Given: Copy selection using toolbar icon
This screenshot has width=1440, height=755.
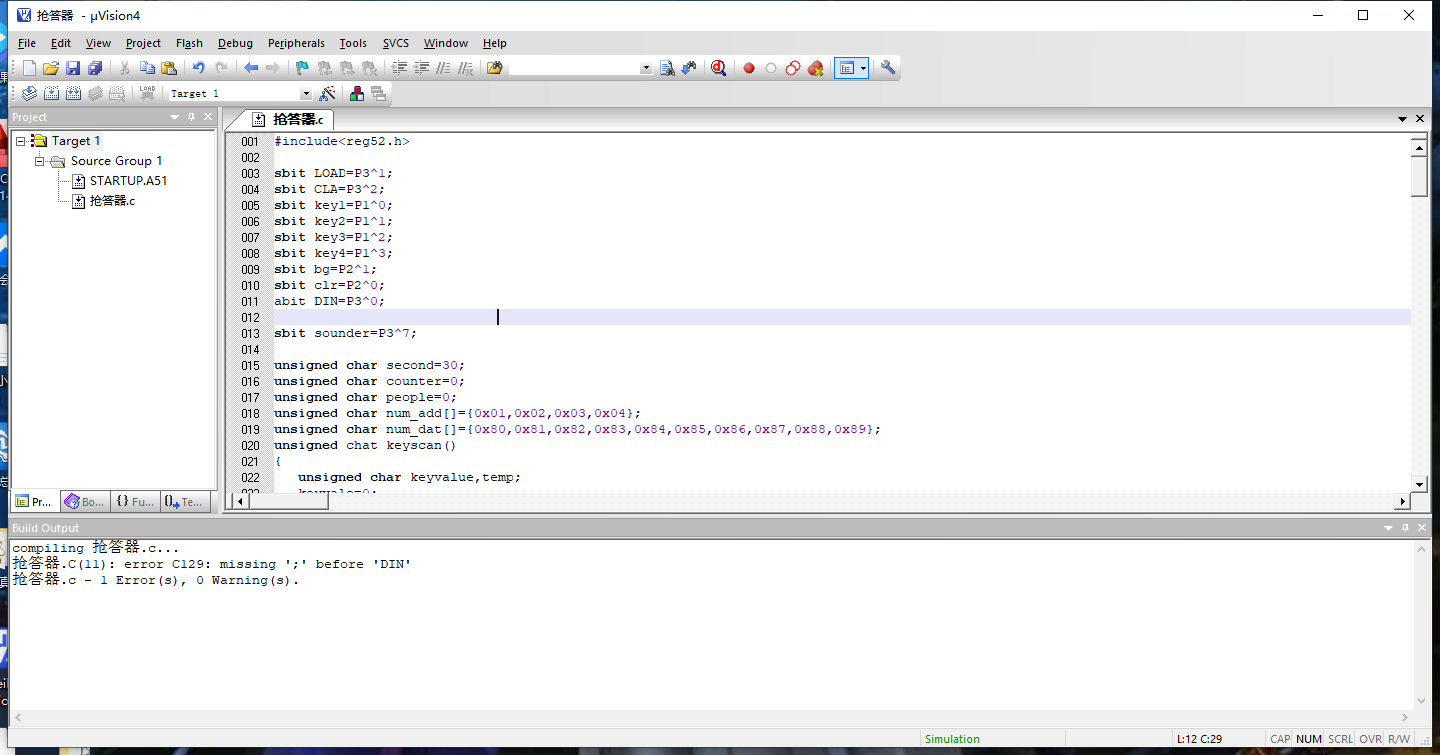Looking at the screenshot, I should point(147,68).
